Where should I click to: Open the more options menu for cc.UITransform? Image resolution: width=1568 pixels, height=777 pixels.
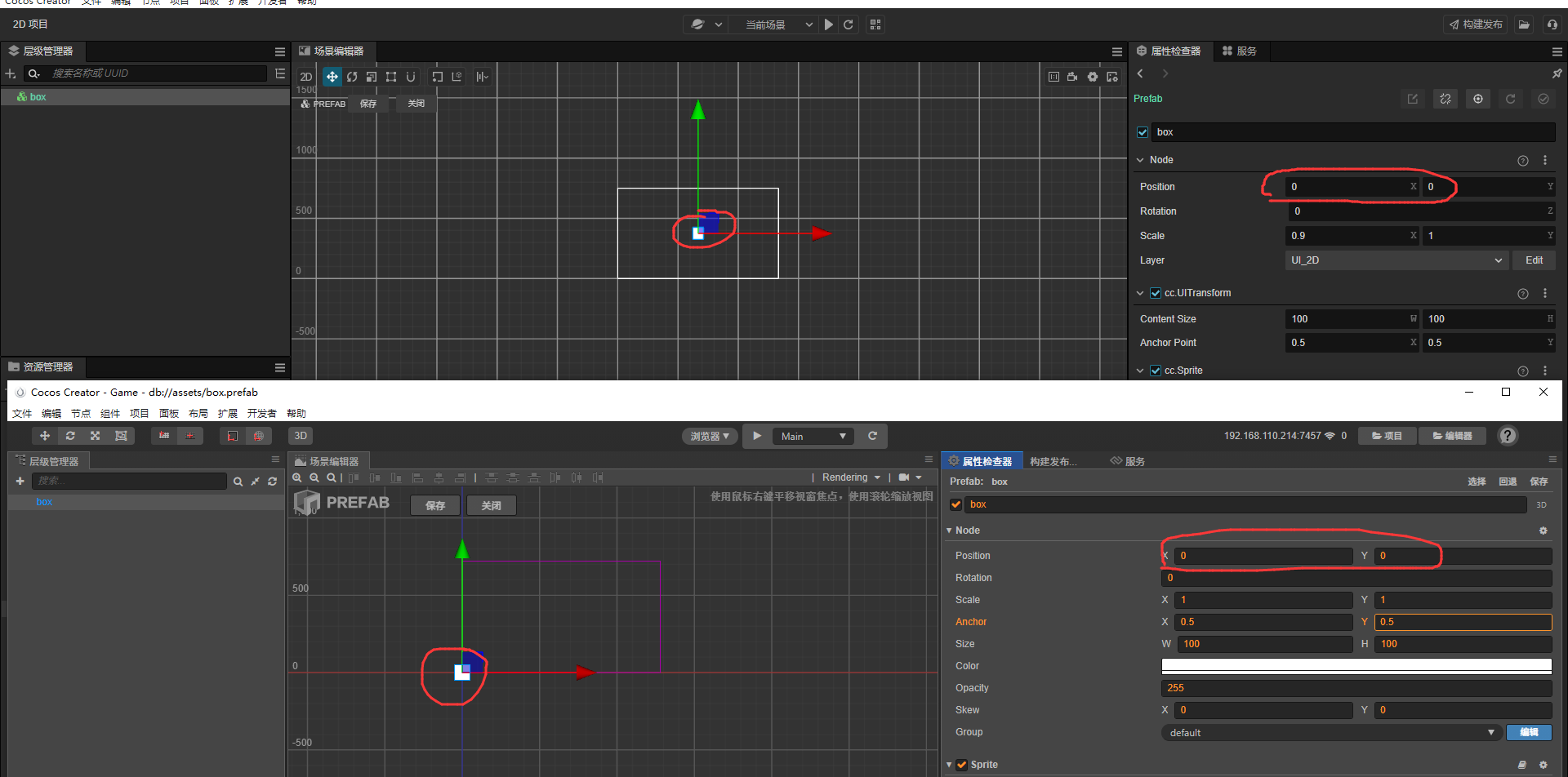click(x=1545, y=293)
